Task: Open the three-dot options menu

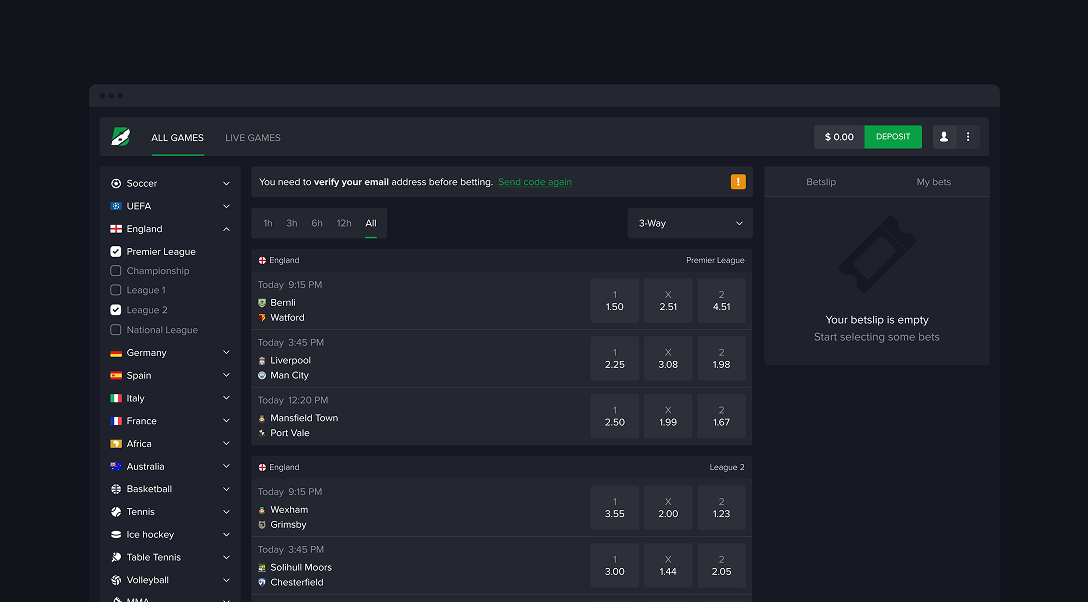Action: point(968,137)
